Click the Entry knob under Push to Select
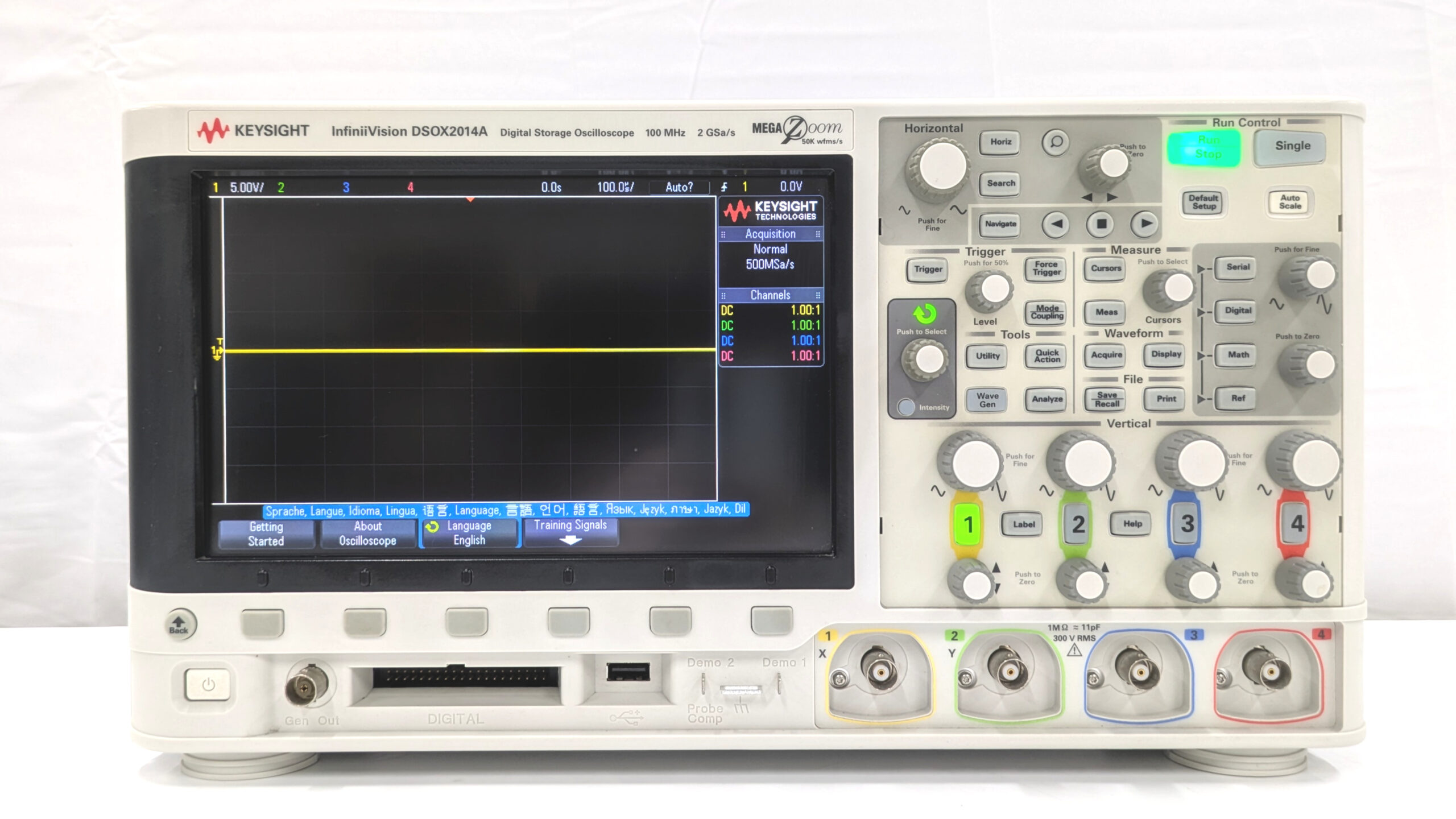Viewport: 1456px width, 819px height. [x=925, y=360]
